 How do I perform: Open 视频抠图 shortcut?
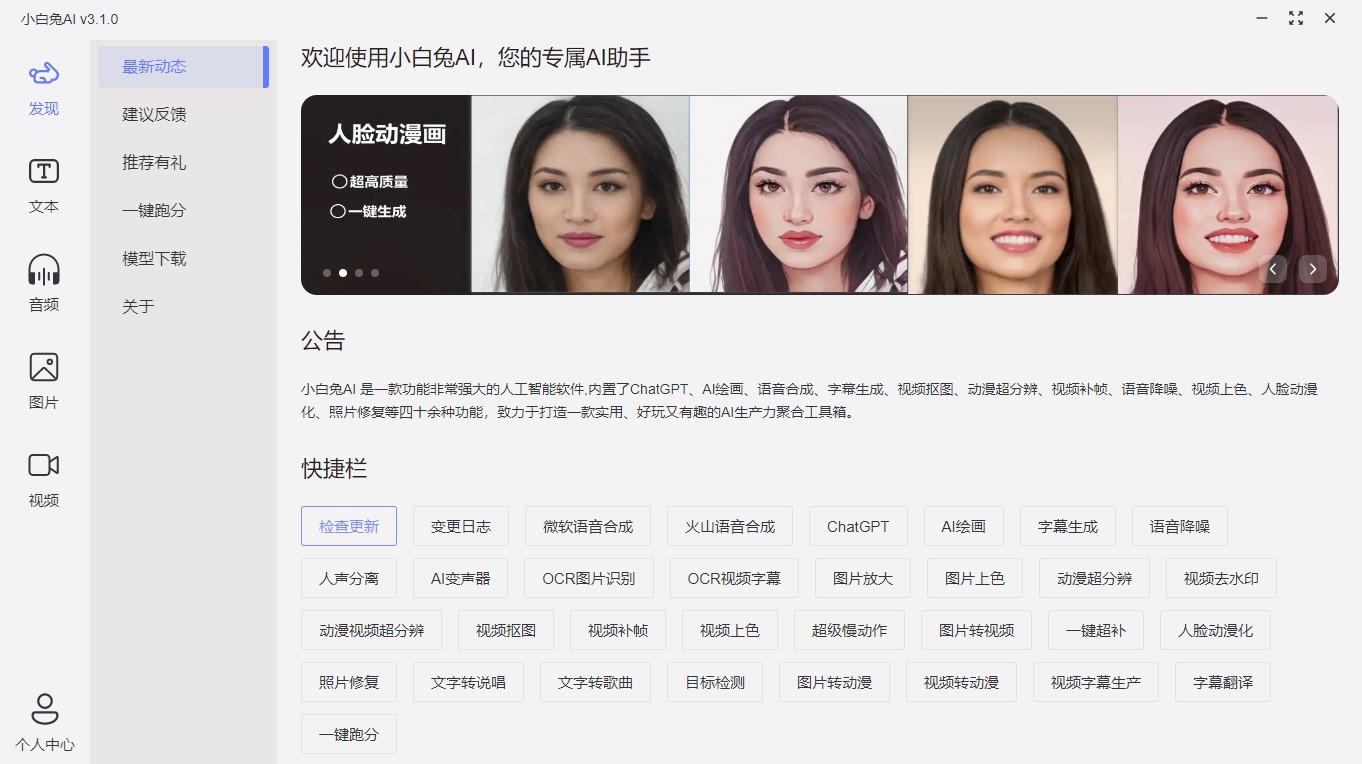click(x=506, y=630)
